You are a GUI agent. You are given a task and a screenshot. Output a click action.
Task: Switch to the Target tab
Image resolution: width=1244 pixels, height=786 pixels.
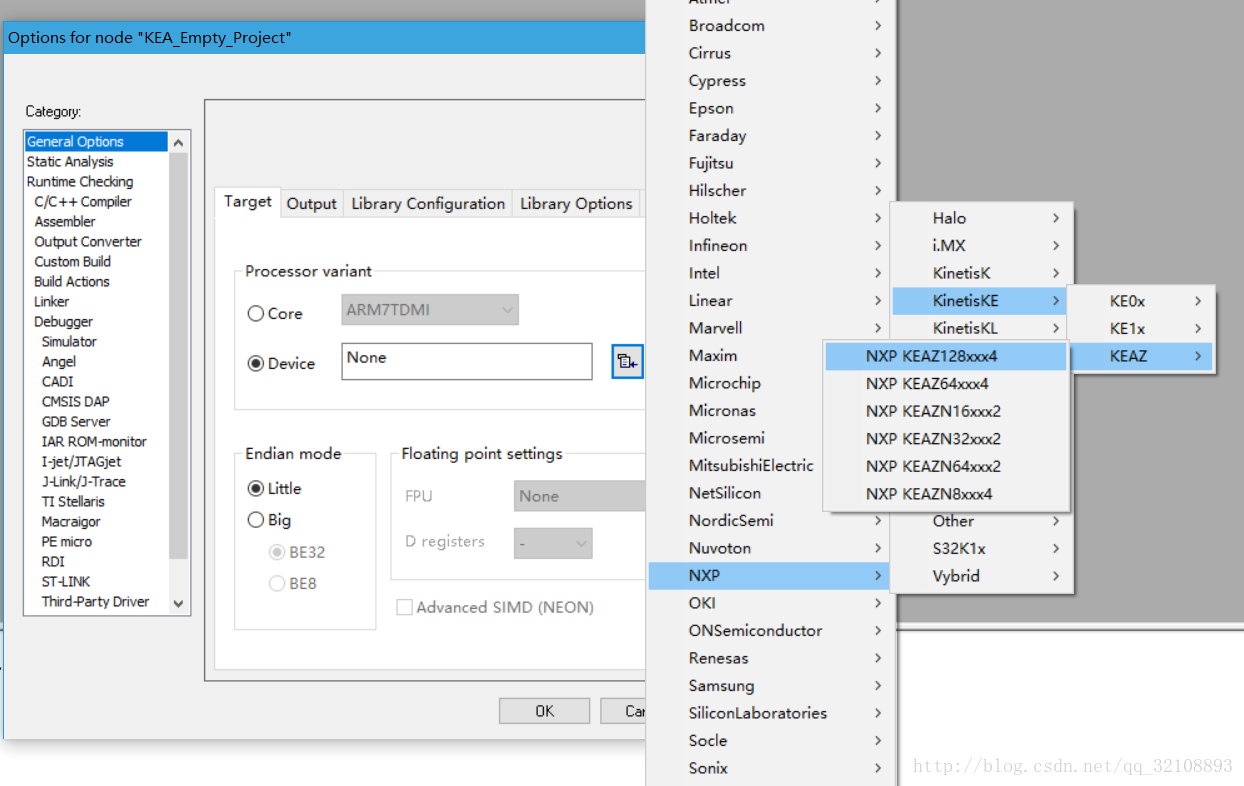[247, 202]
